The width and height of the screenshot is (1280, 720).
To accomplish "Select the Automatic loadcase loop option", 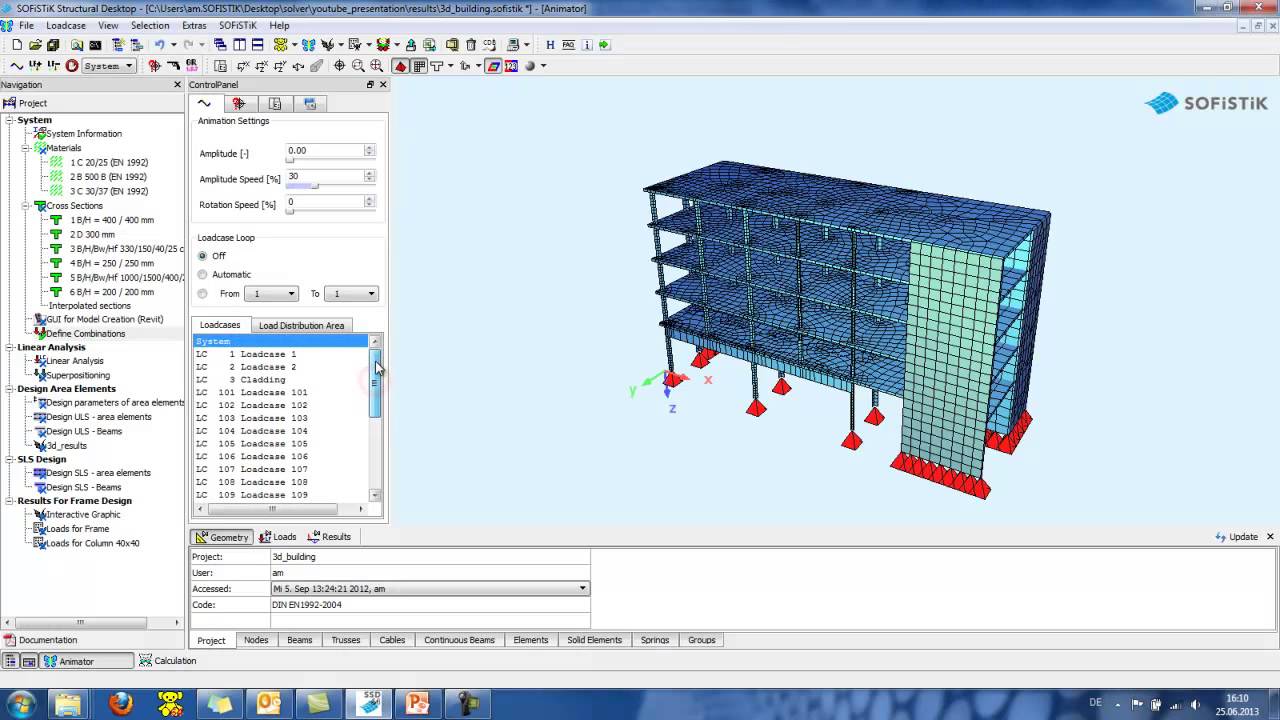I will 203,274.
